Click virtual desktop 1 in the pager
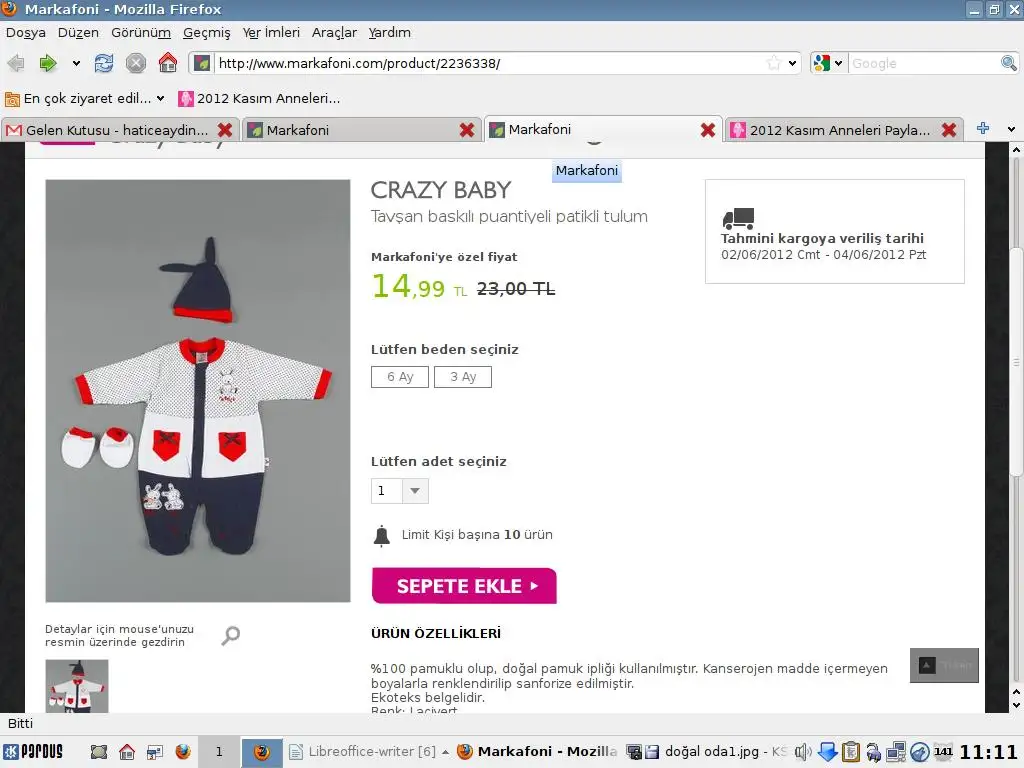 219,752
